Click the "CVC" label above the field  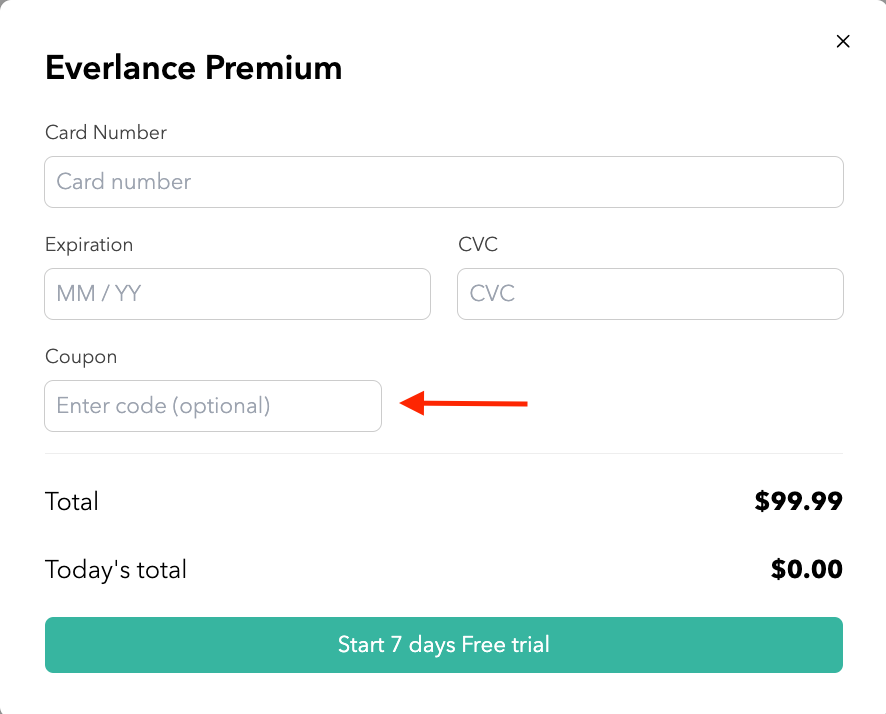click(x=478, y=244)
